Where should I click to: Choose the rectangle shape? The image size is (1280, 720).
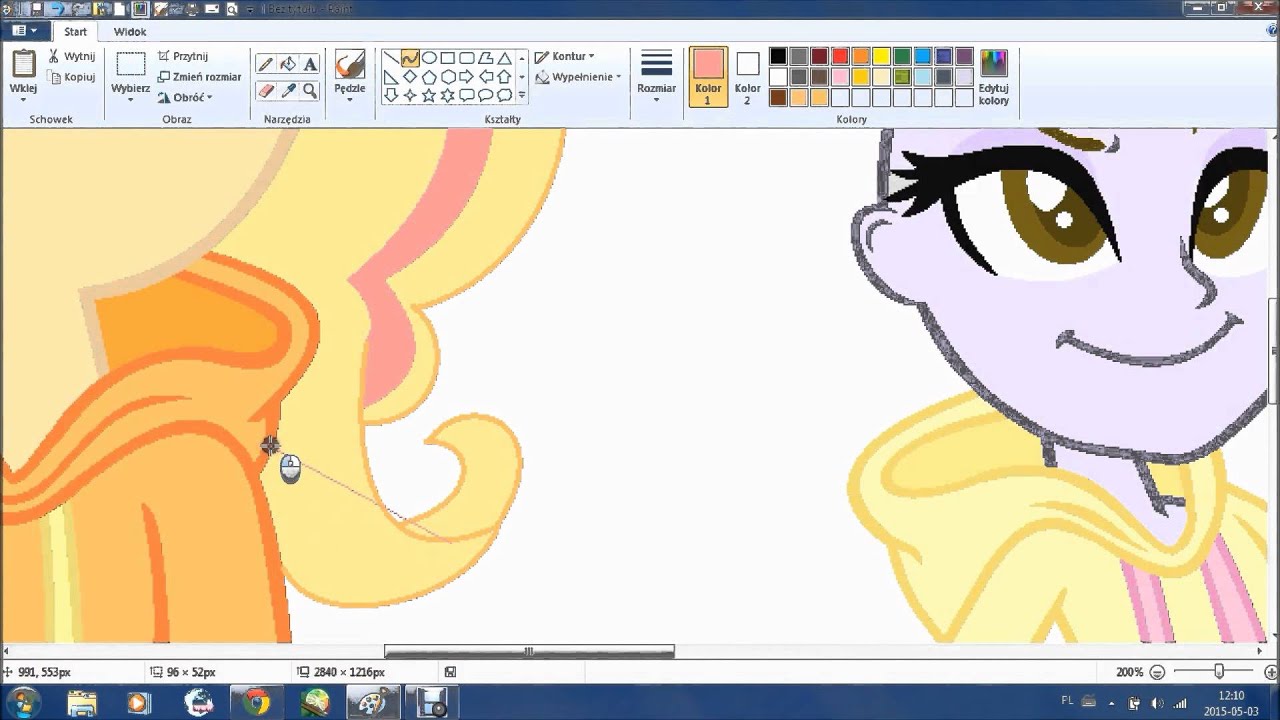(x=448, y=58)
